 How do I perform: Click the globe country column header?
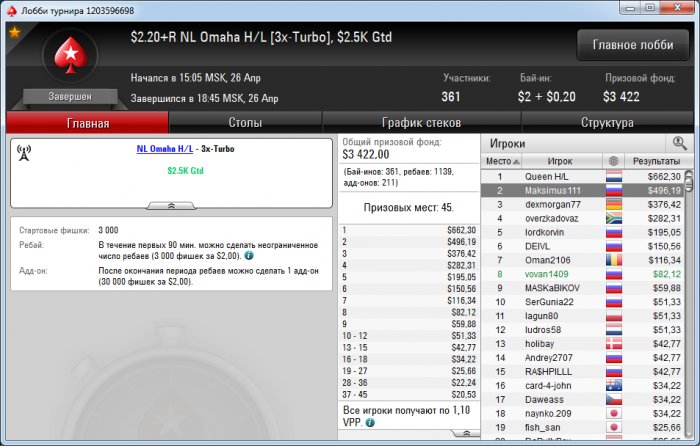tap(613, 161)
